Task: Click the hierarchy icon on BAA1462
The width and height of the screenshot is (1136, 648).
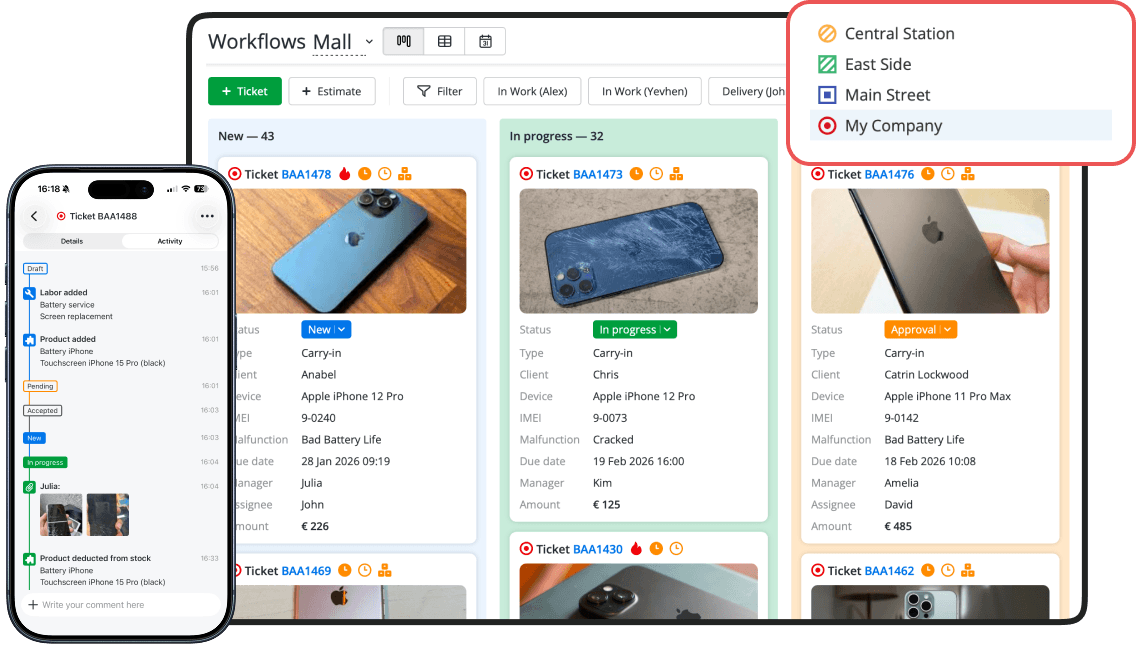Action: pyautogui.click(x=968, y=570)
